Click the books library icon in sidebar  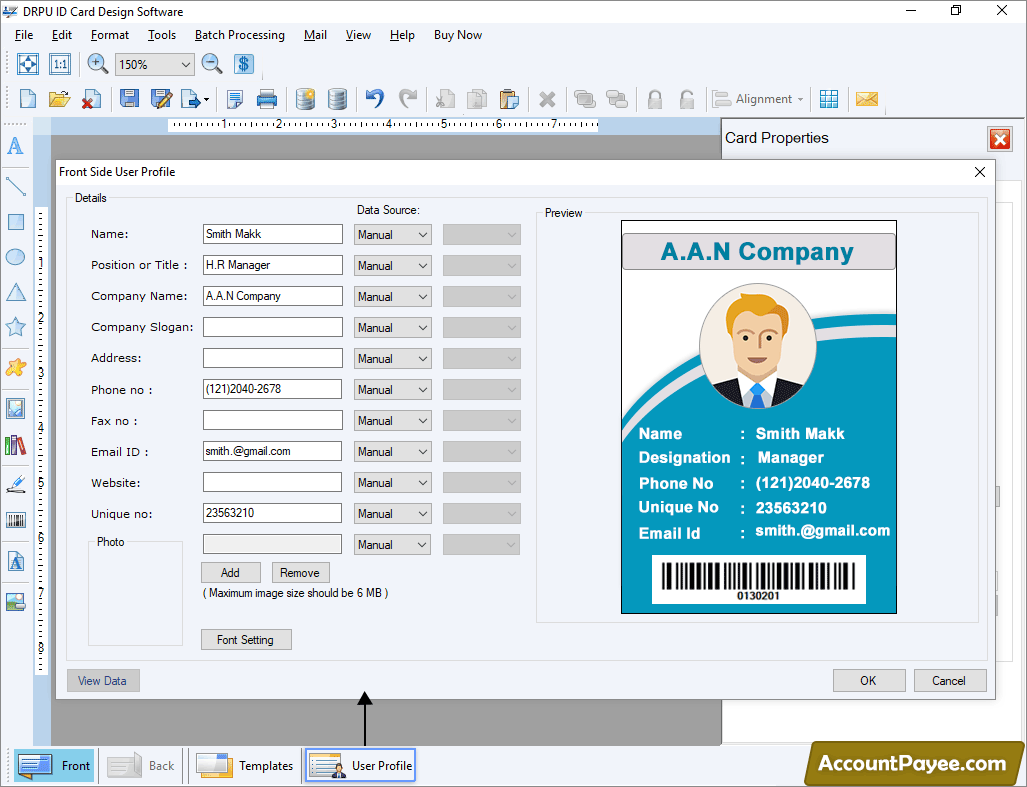tap(15, 445)
